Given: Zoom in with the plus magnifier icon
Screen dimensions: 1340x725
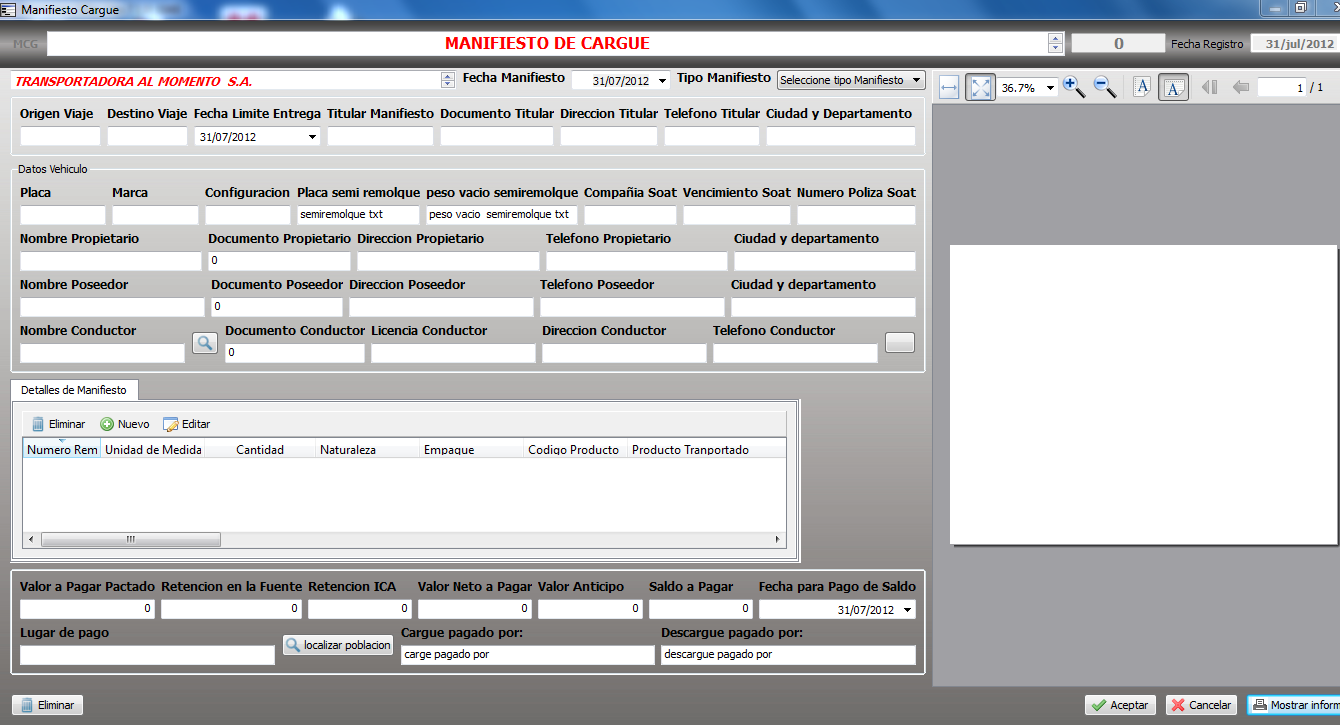Looking at the screenshot, I should [1075, 87].
